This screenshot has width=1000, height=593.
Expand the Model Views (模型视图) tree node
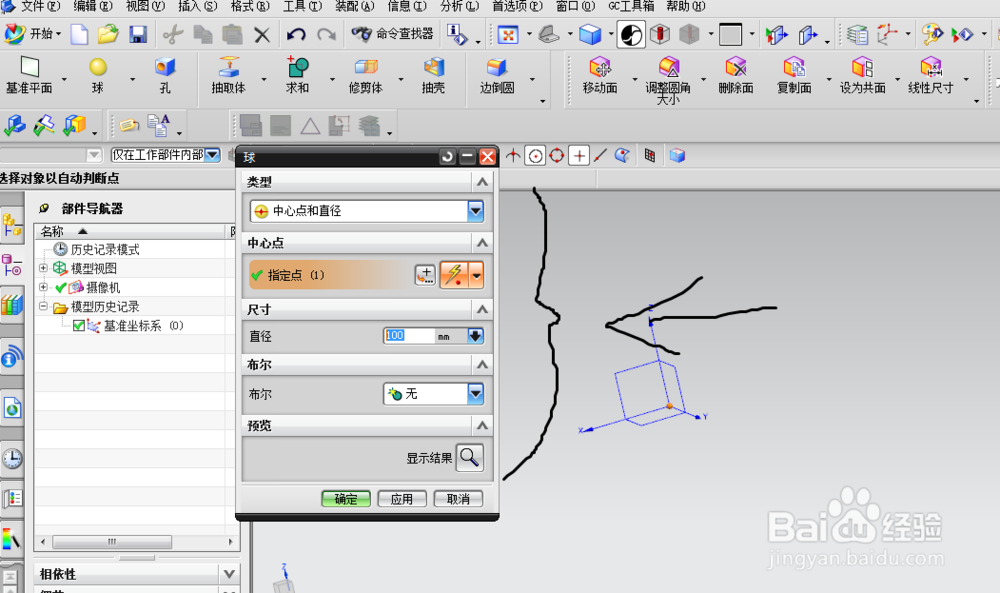pyautogui.click(x=43, y=268)
